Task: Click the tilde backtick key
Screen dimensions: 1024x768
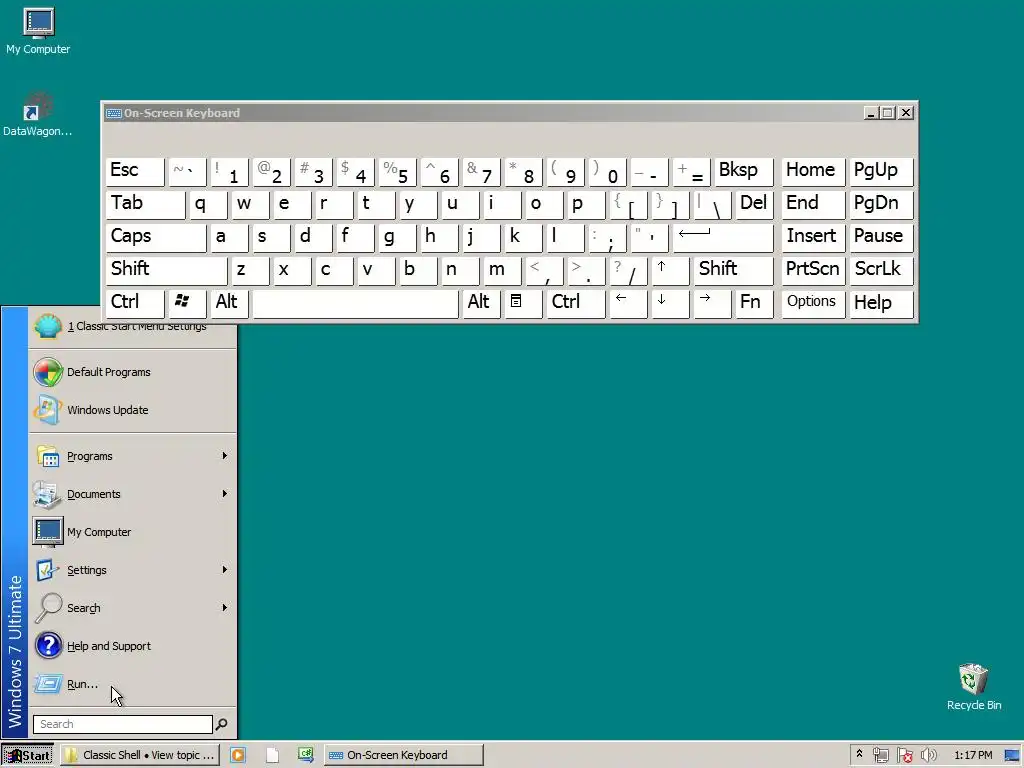Action: 187,172
